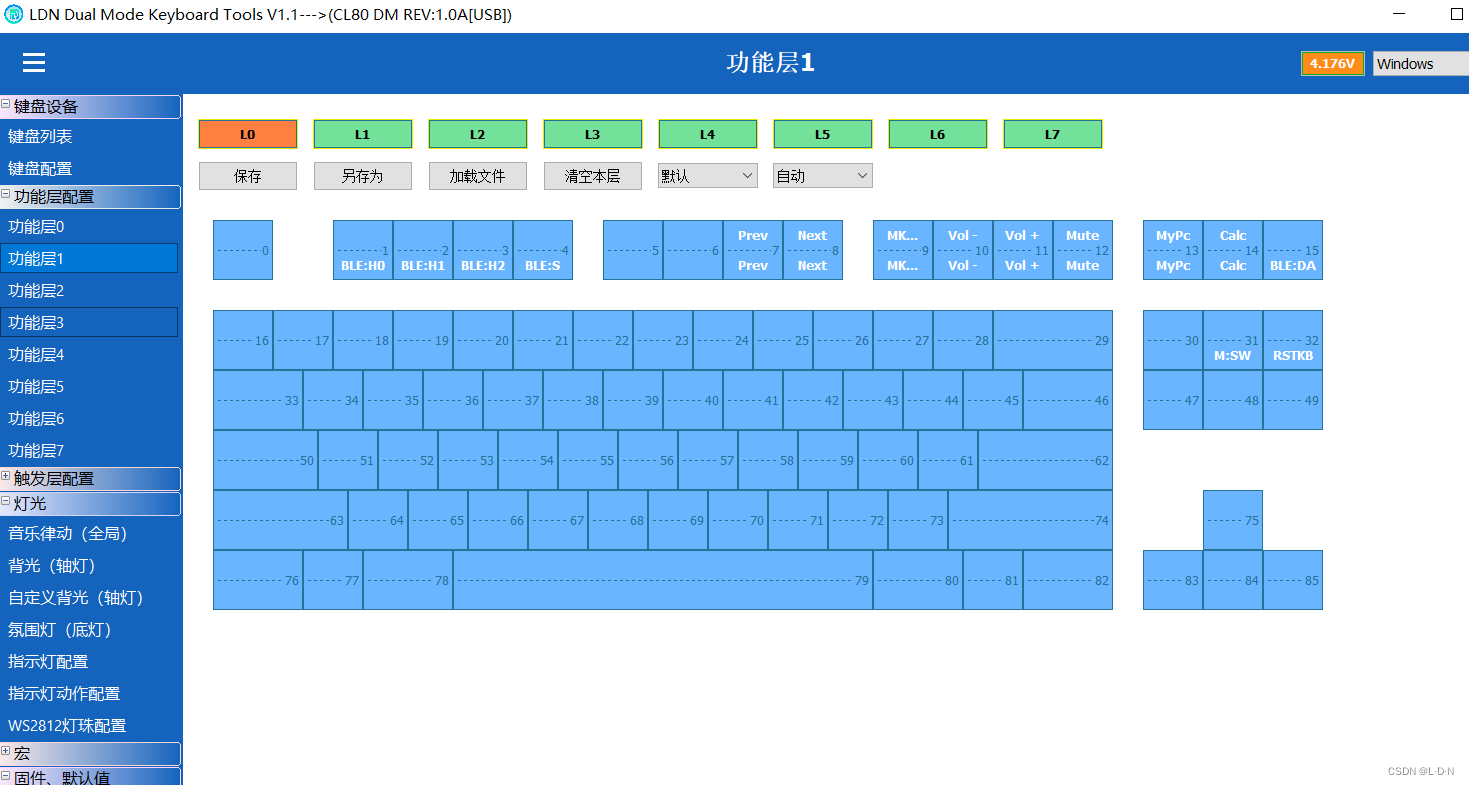Image resolution: width=1469 pixels, height=785 pixels.
Task: Open 指示灯配置 page
Action: (x=90, y=662)
